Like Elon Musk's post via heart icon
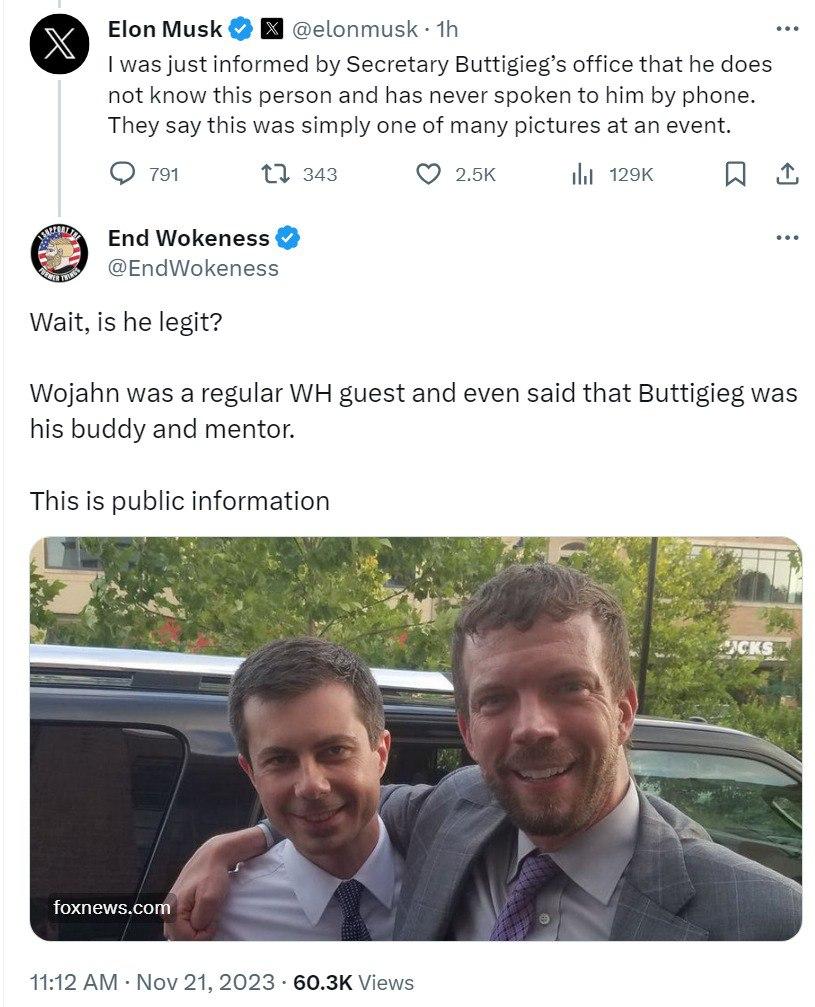 [428, 173]
